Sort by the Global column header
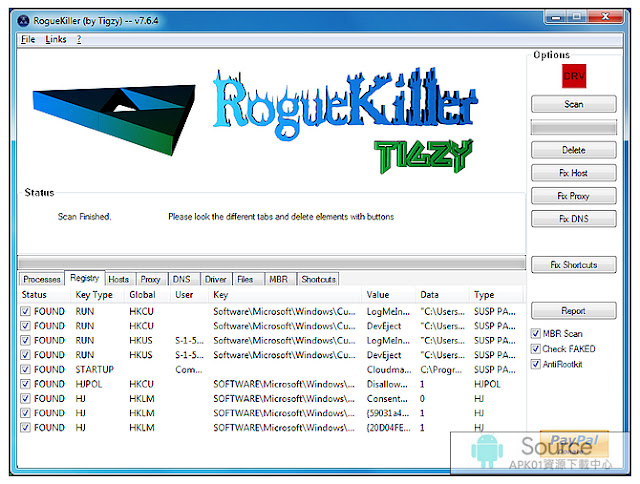The width and height of the screenshot is (640, 484). [x=148, y=295]
